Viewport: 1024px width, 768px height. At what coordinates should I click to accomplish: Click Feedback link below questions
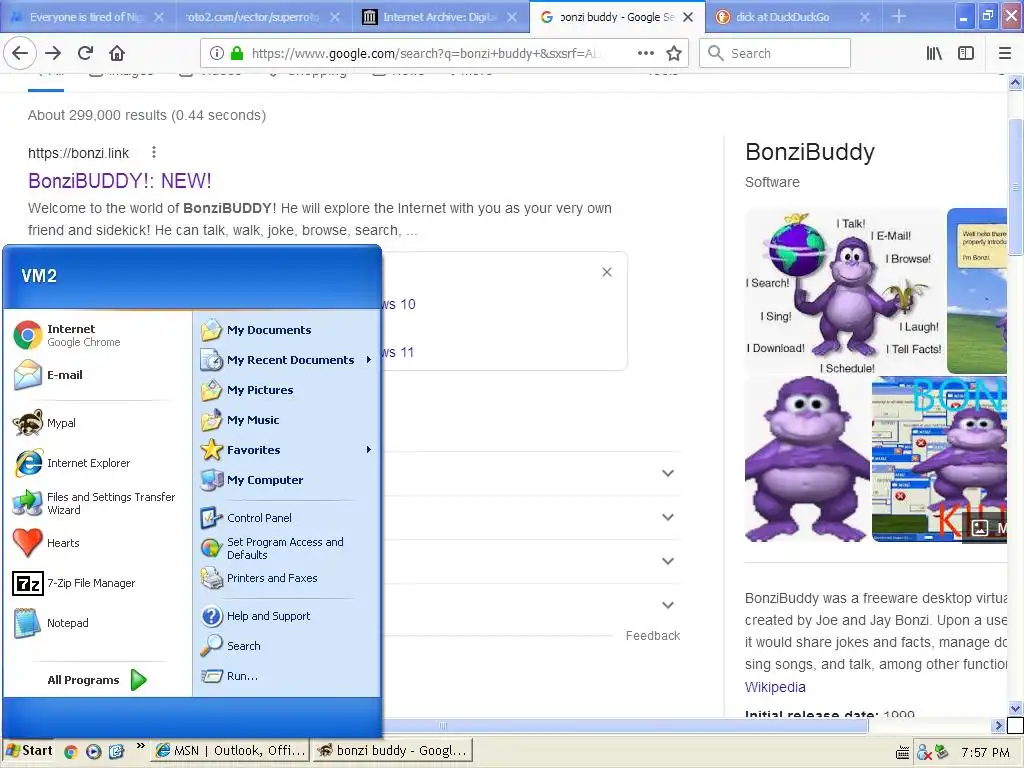652,635
